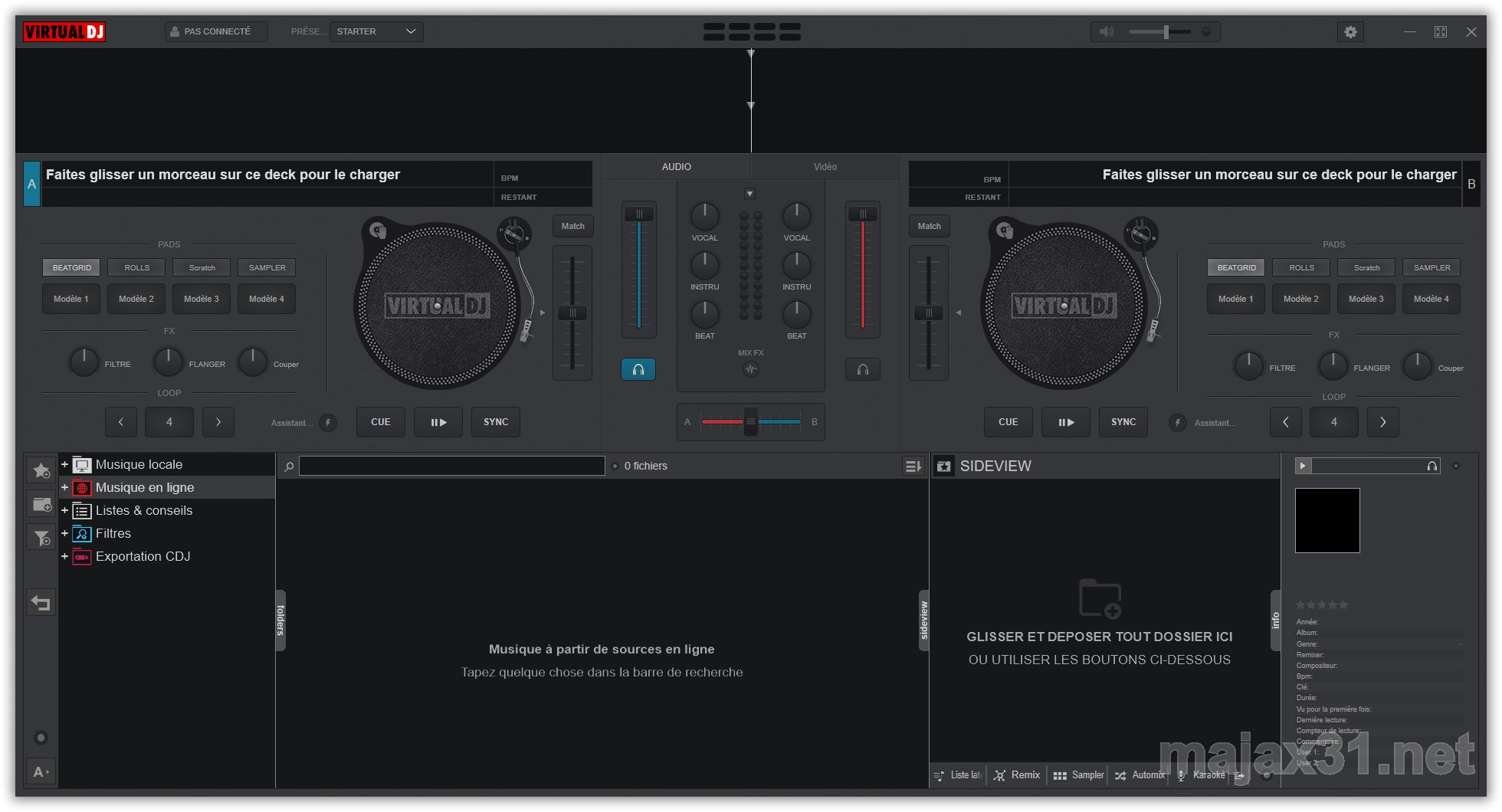Select BEATGRID pads mode on deck B

(x=1237, y=267)
